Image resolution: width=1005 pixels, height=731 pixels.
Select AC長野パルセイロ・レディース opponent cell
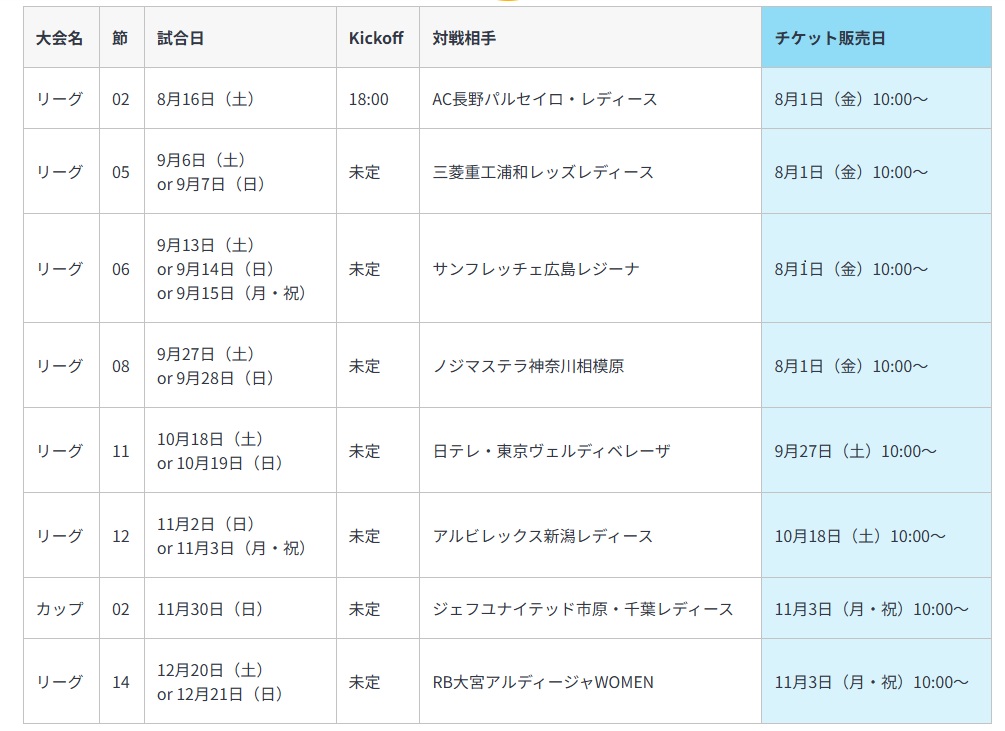(545, 99)
